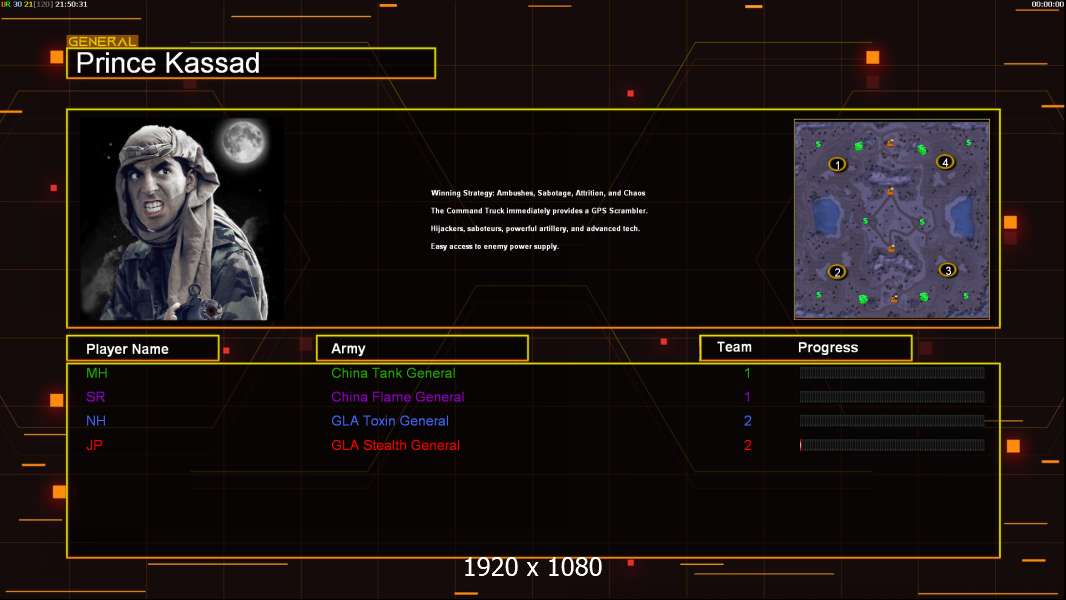The height and width of the screenshot is (600, 1066).
Task: Click the right blue lake on minimap
Action: click(961, 215)
